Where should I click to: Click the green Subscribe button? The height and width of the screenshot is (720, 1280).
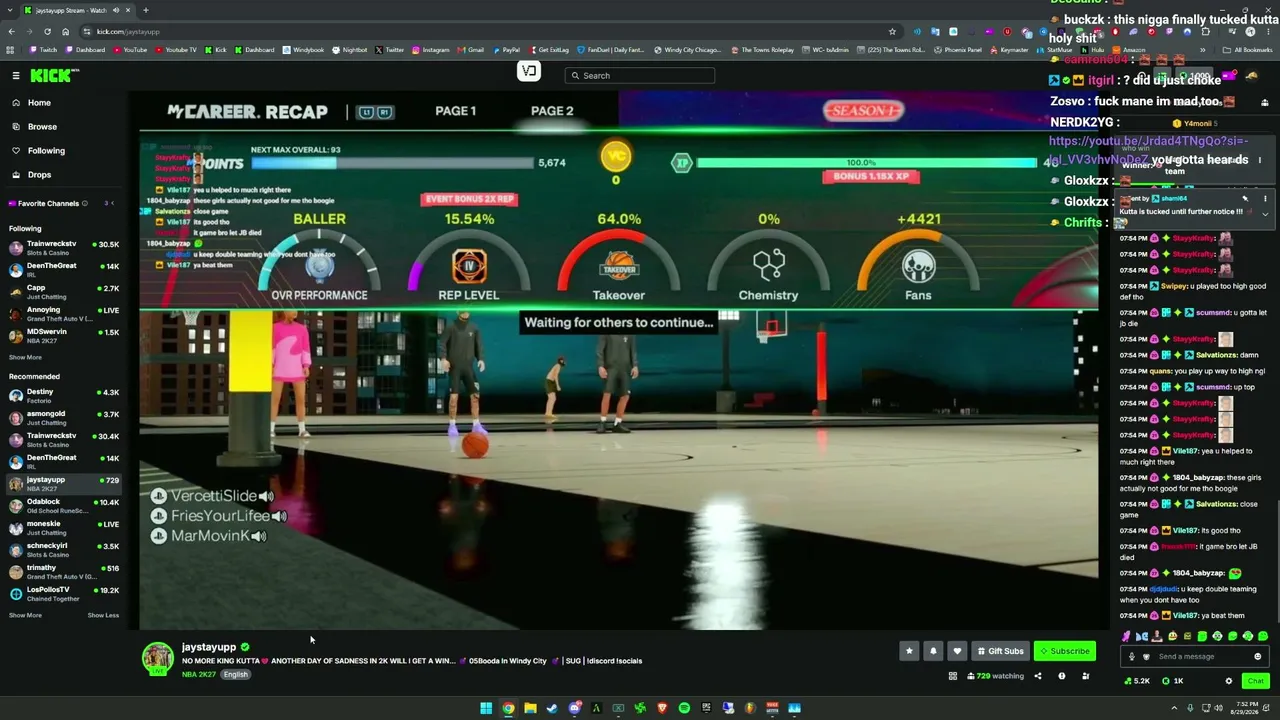pos(1064,651)
